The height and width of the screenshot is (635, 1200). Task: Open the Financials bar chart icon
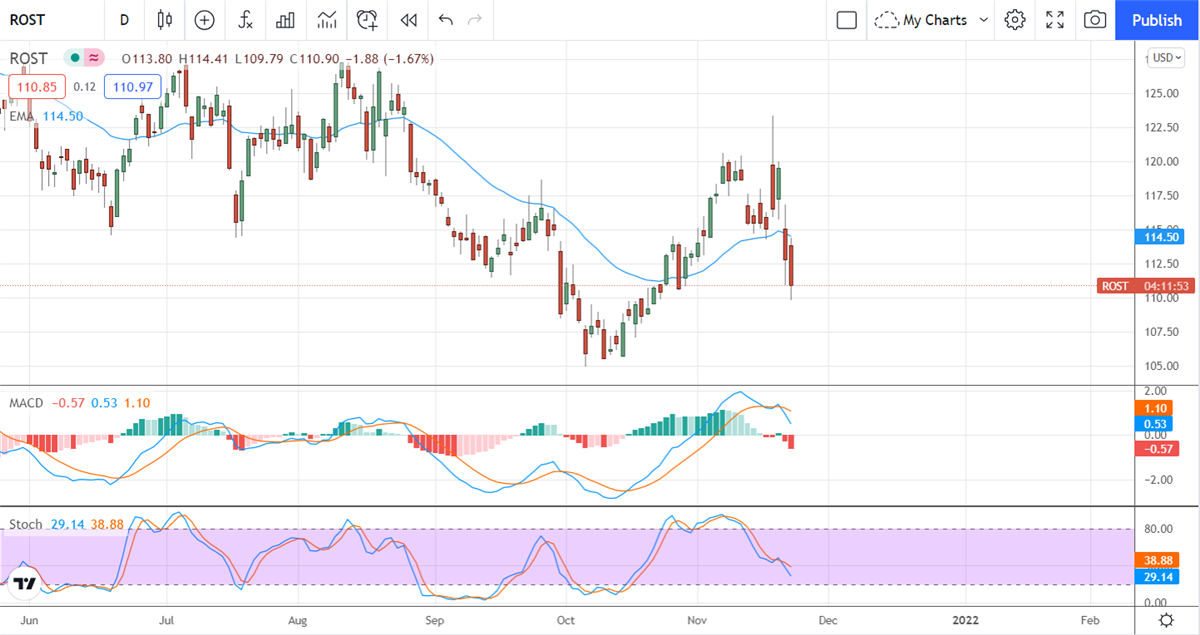tap(285, 20)
